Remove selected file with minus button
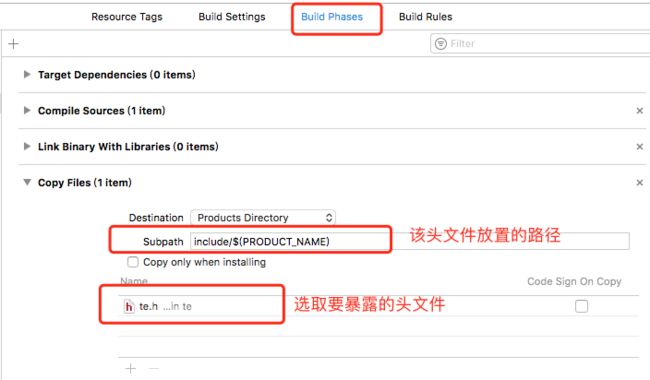This screenshot has height=380, width=650. 153,368
